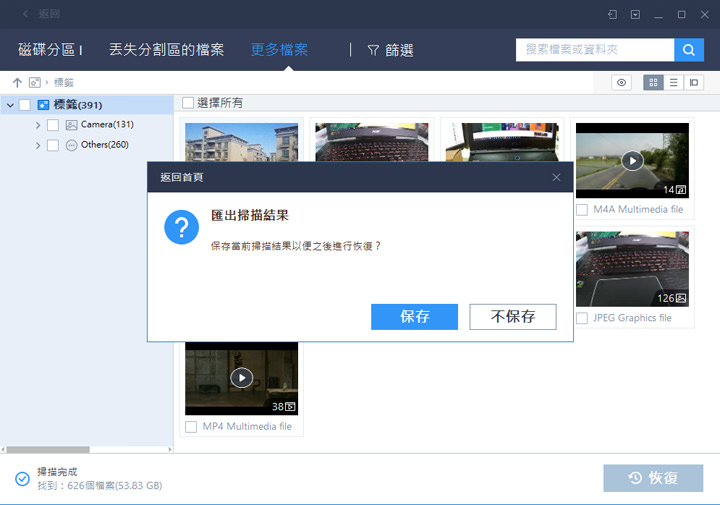Viewport: 720px width, 505px height.
Task: Close the 返回首頁 dialog with X
Action: click(557, 177)
